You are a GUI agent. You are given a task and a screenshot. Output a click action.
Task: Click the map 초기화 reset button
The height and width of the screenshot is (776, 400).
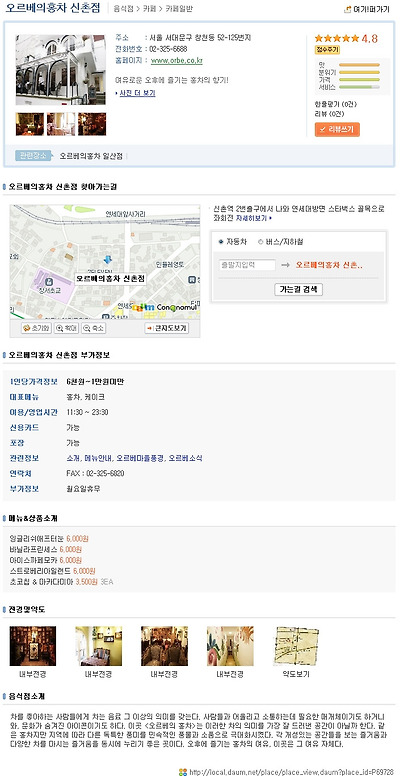(x=36, y=328)
